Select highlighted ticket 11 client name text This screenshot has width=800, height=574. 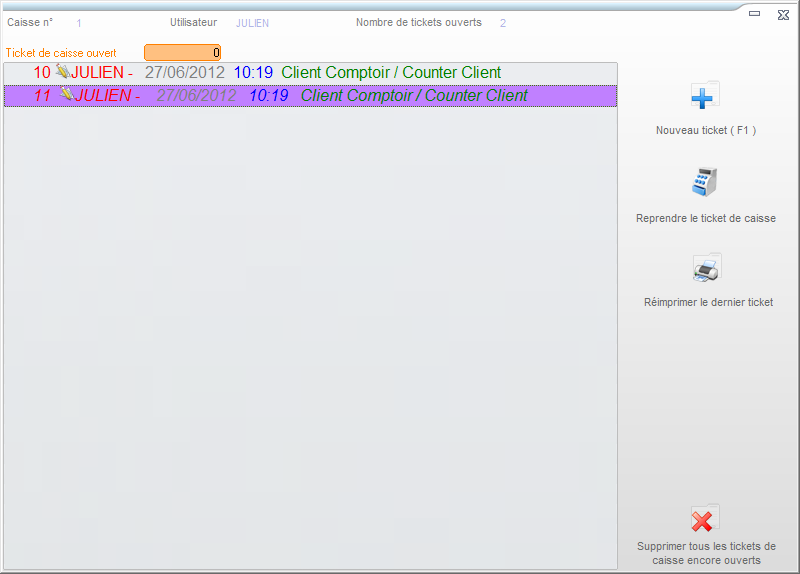coord(414,96)
